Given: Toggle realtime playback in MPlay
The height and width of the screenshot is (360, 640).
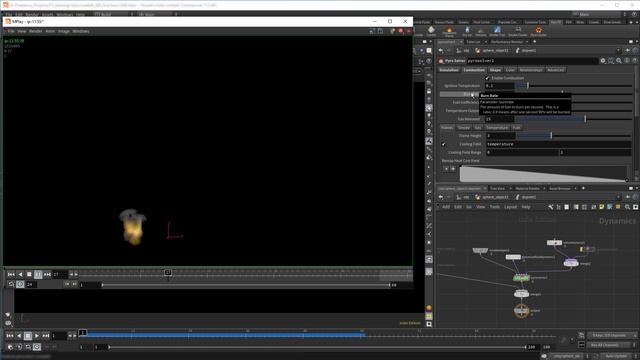Looking at the screenshot, I should pos(20,284).
